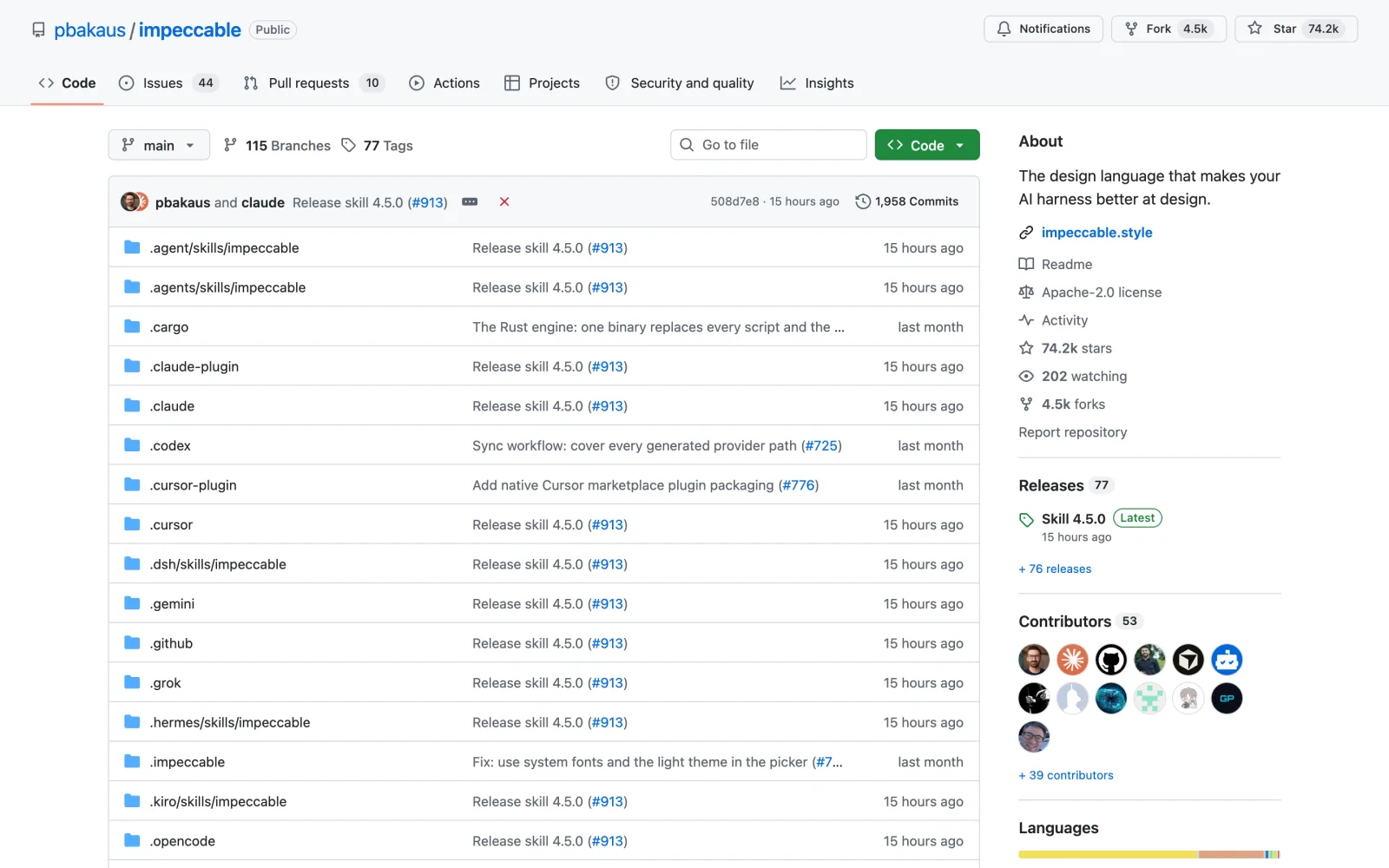Switch to the Issues tab
The width and height of the screenshot is (1389, 868).
tap(168, 82)
